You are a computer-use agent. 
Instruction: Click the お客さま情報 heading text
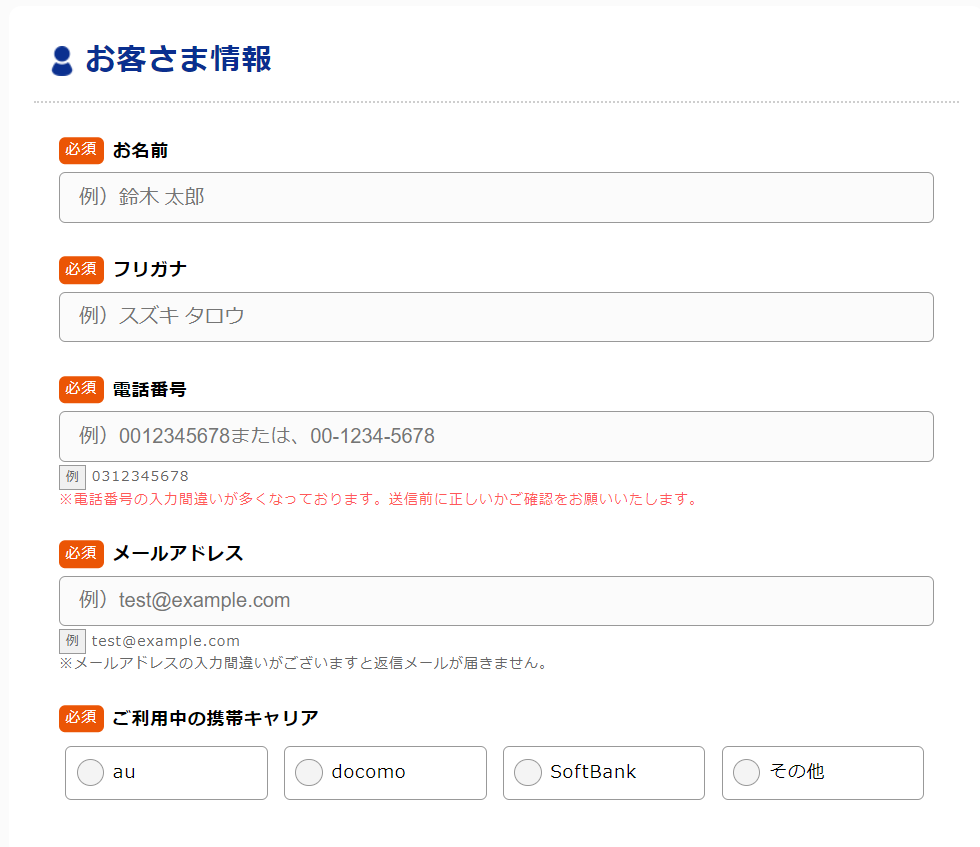pyautogui.click(x=178, y=60)
